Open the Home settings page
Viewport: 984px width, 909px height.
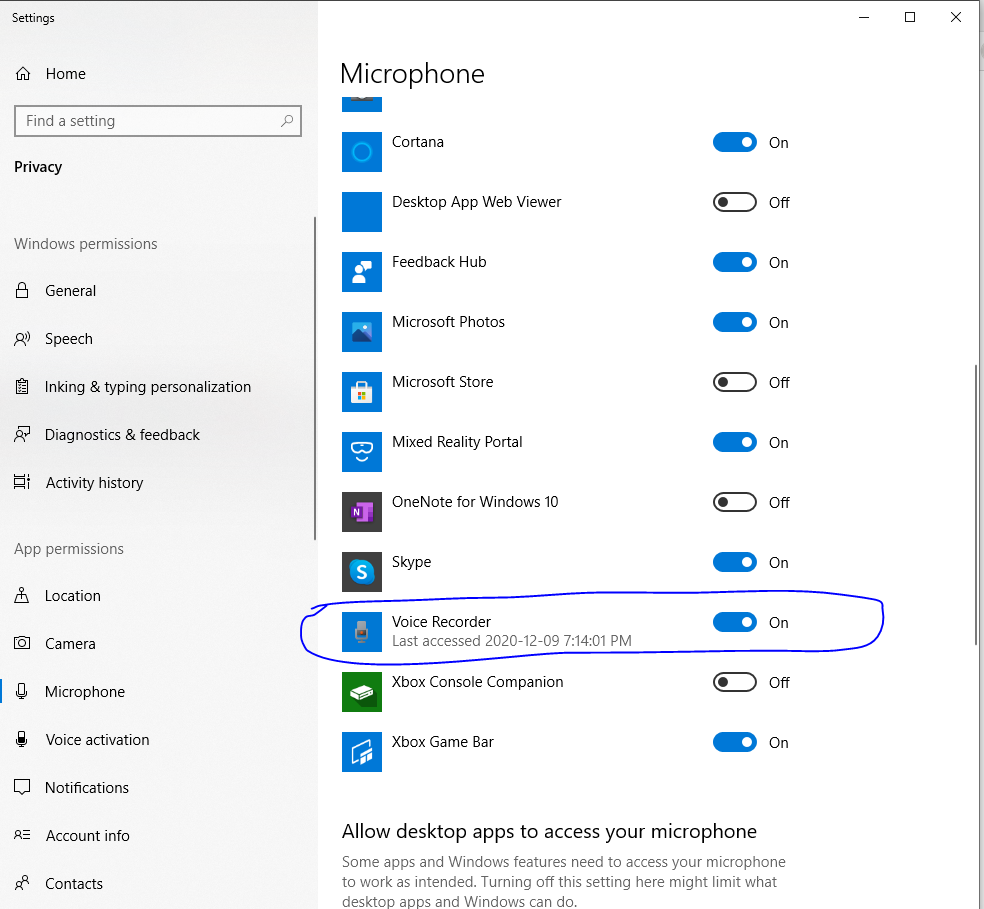pyautogui.click(x=65, y=74)
